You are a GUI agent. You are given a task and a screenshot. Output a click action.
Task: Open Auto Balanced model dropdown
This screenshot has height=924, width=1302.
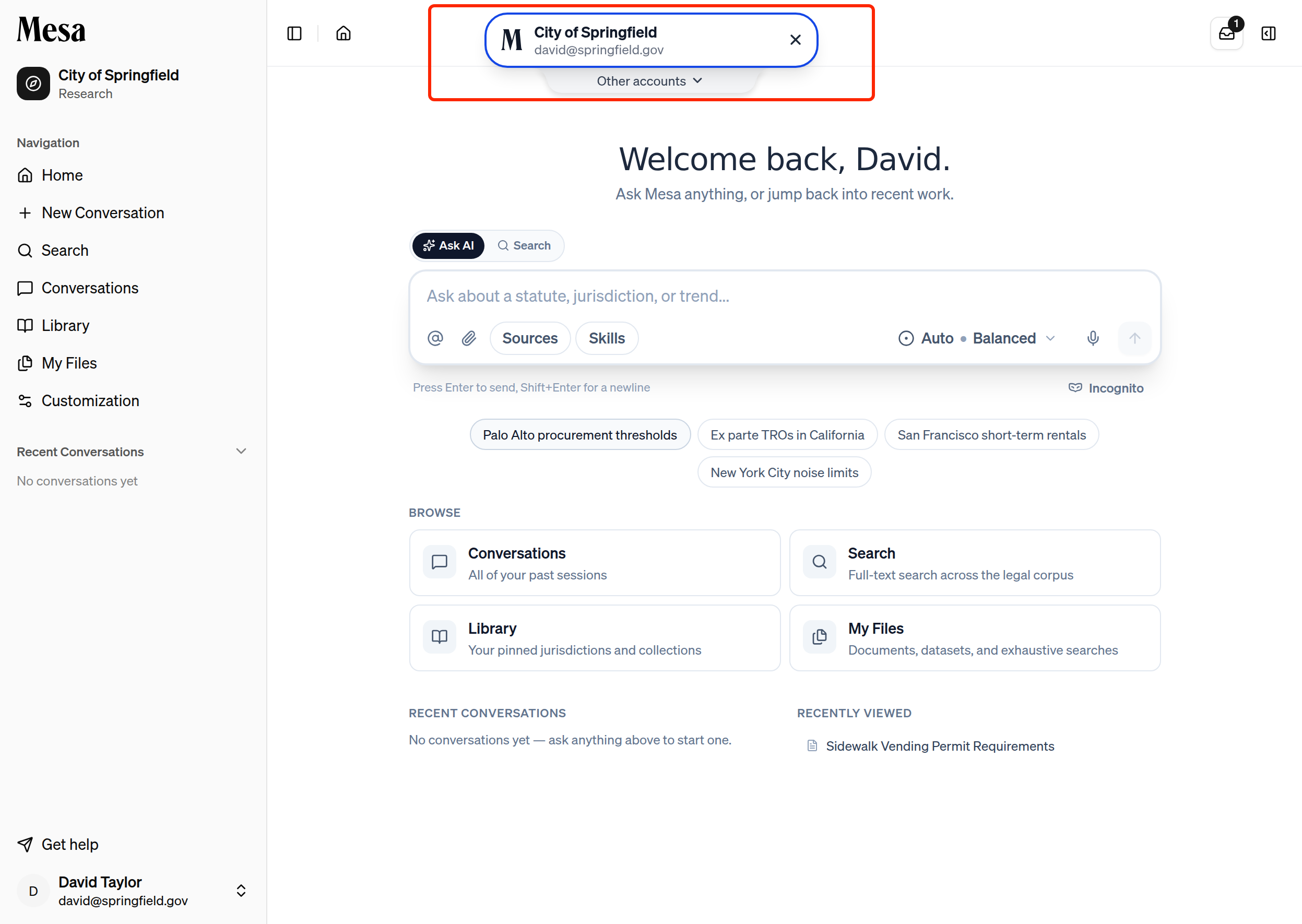tap(977, 338)
